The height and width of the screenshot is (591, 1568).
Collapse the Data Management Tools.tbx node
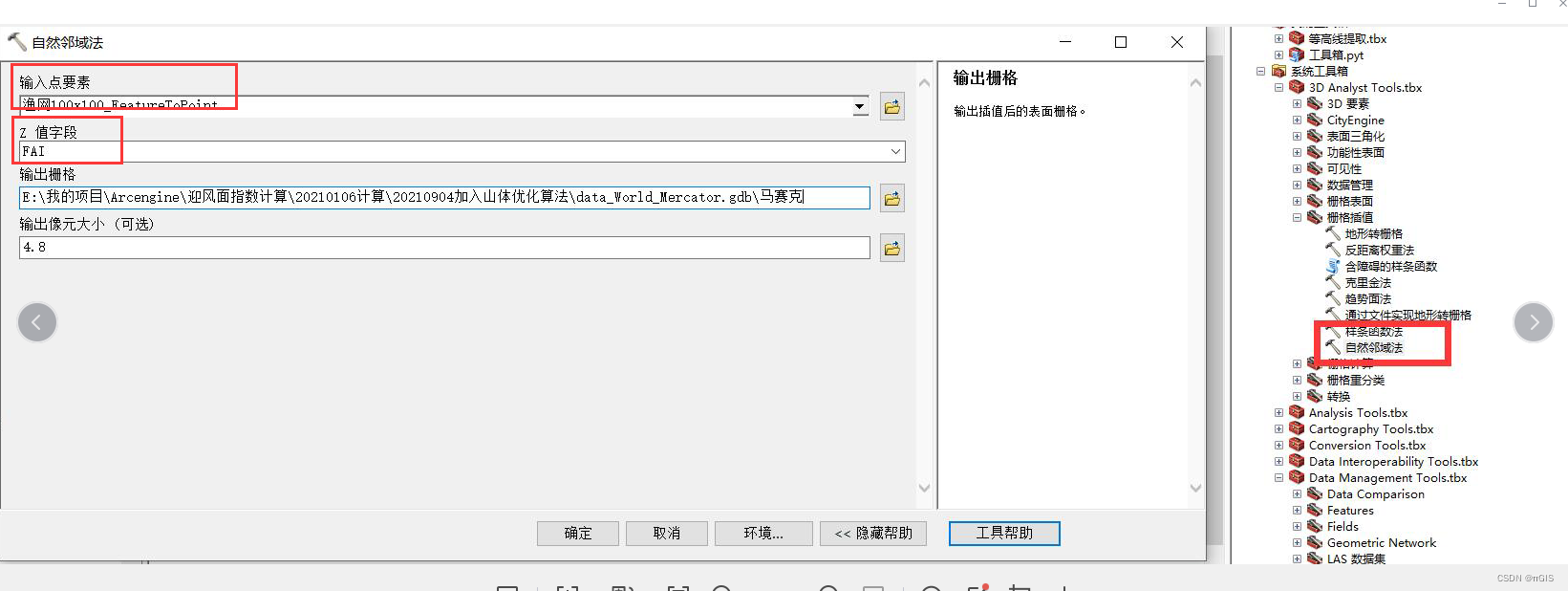click(x=1278, y=478)
